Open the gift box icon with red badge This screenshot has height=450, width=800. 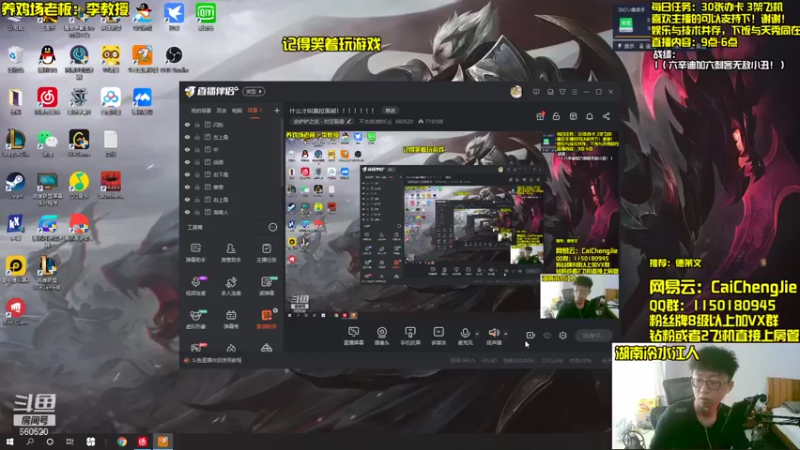click(x=540, y=116)
